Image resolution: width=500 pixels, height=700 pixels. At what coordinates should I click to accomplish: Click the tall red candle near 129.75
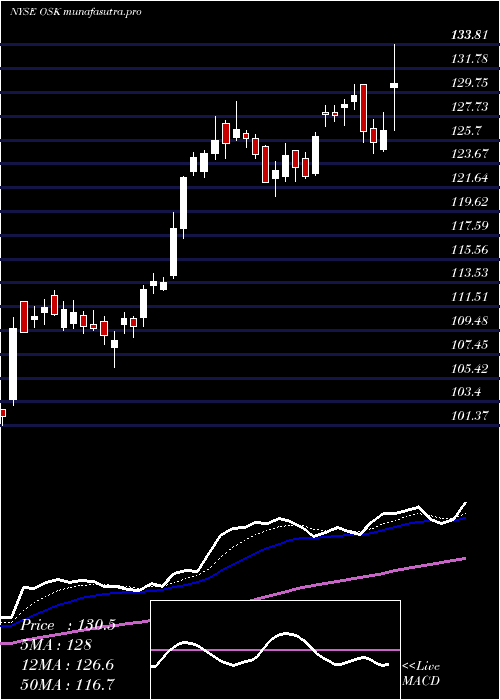[363, 108]
